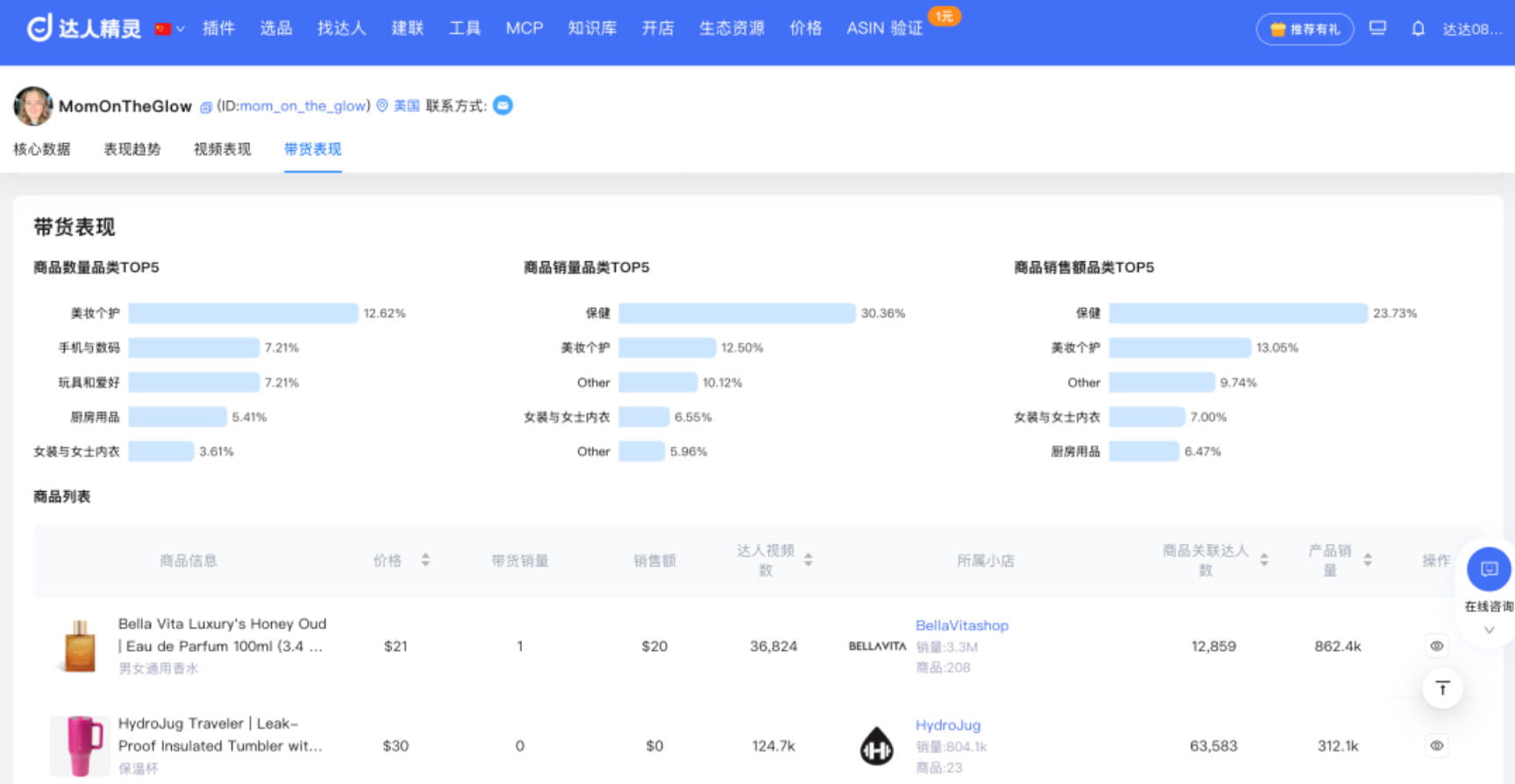
Task: Open the BellaVitashop store link
Action: 962,625
